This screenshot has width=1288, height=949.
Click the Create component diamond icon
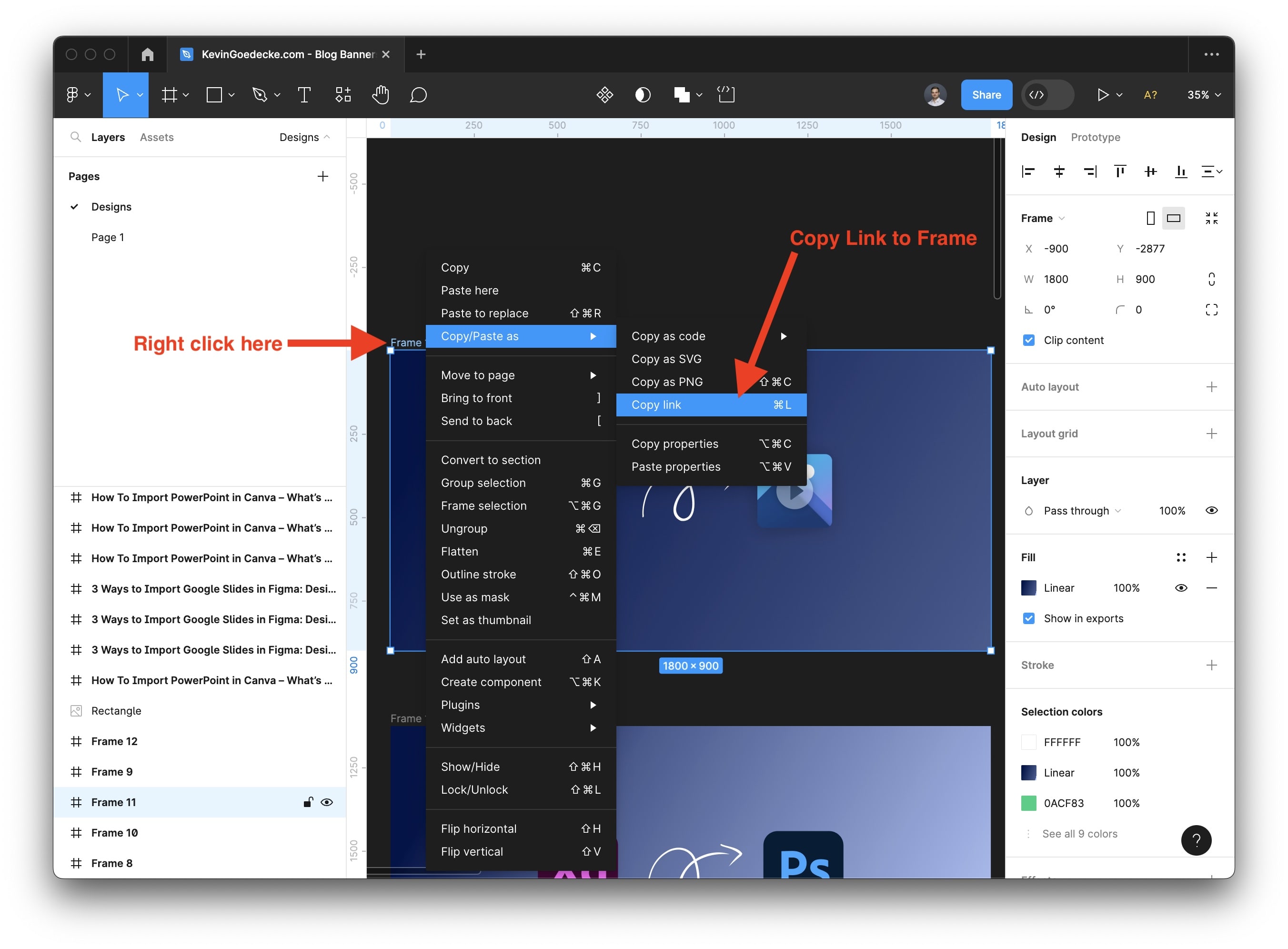coord(604,95)
